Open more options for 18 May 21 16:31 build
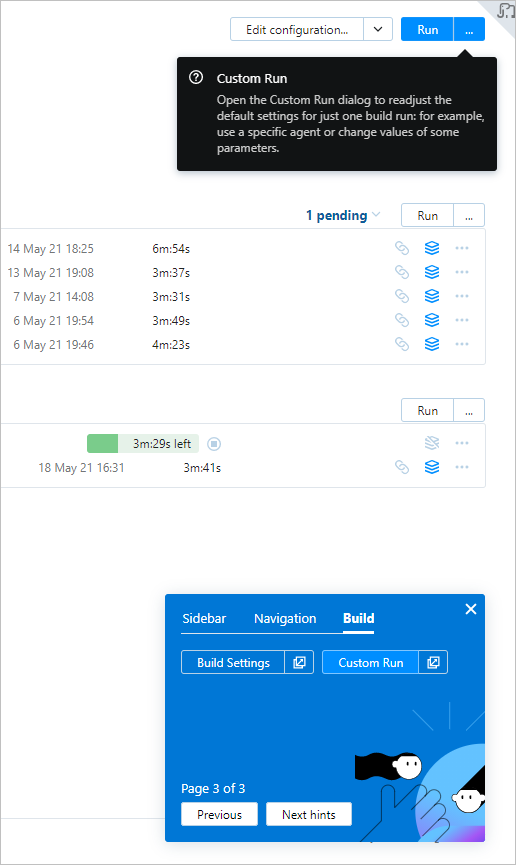Image resolution: width=516 pixels, height=865 pixels. click(462, 467)
